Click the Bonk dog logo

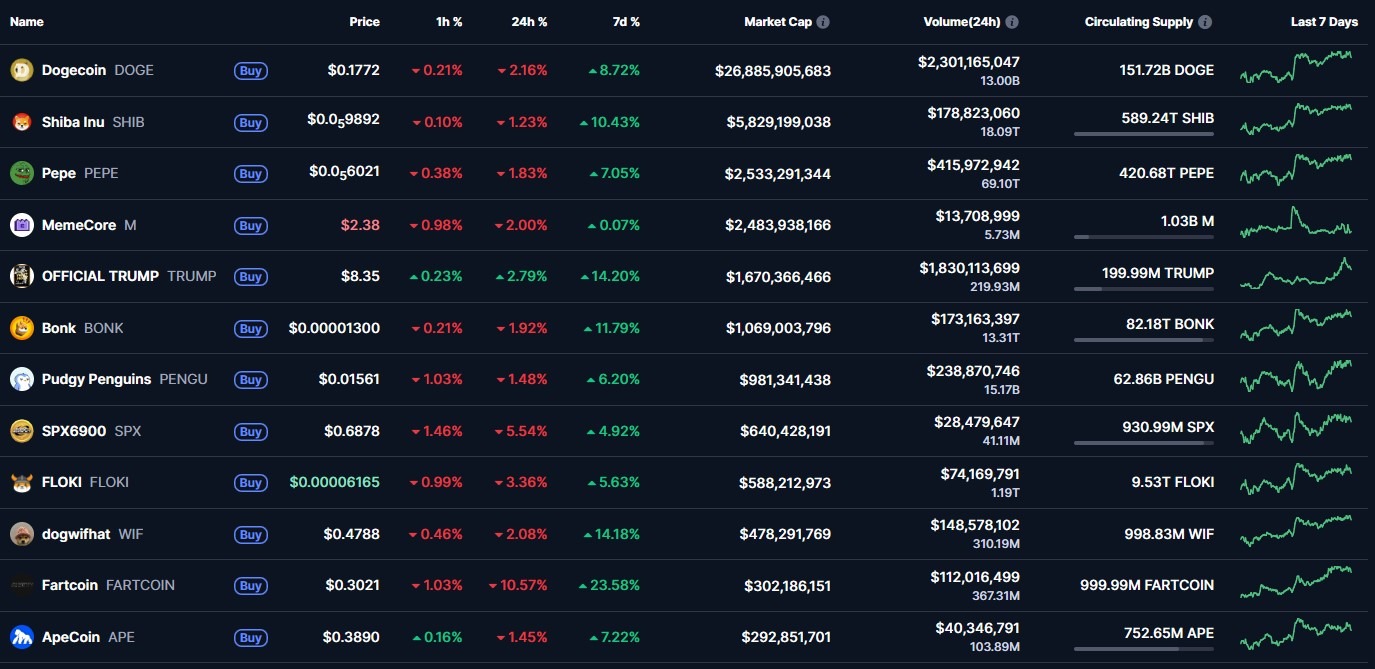21,327
